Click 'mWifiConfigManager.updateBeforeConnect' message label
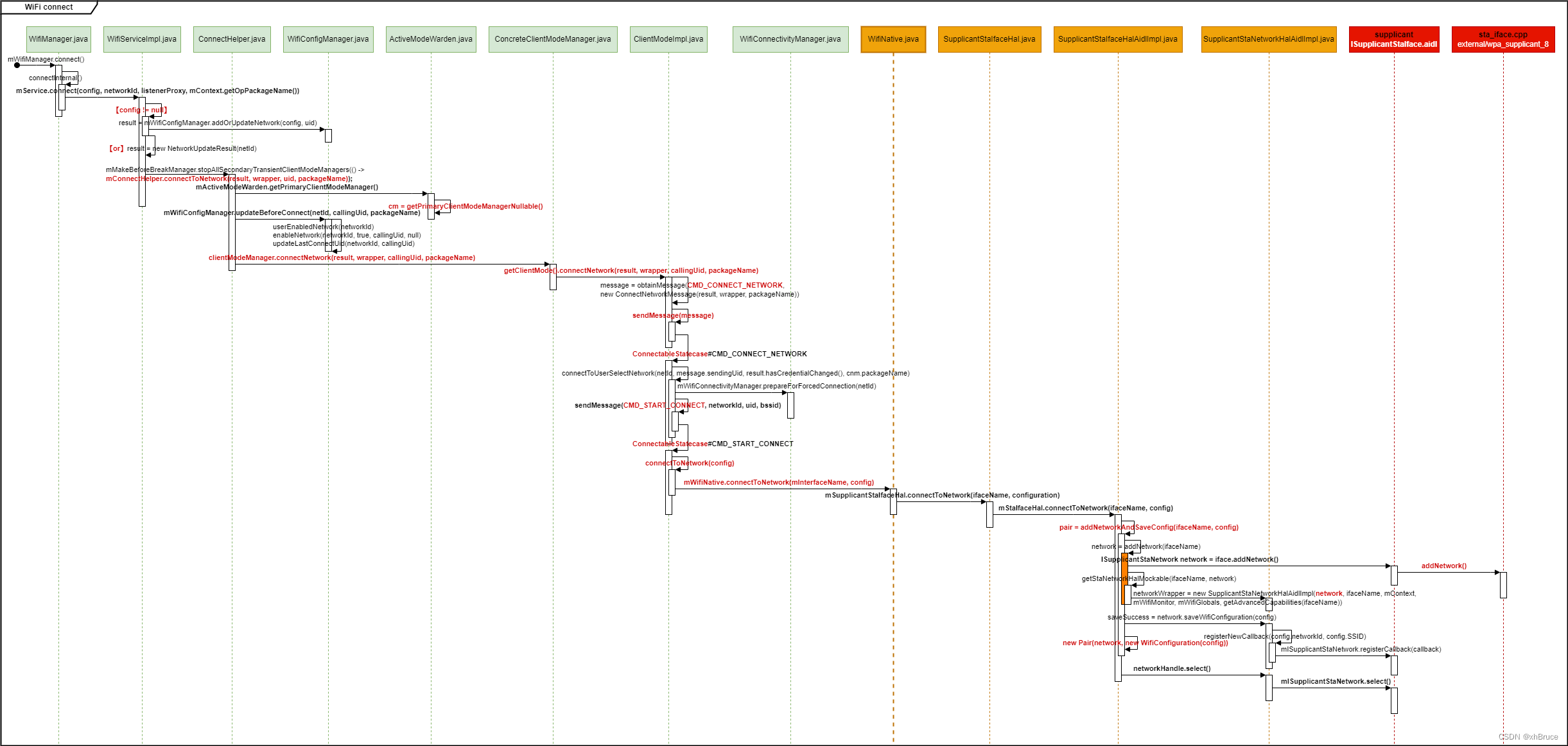 [292, 213]
